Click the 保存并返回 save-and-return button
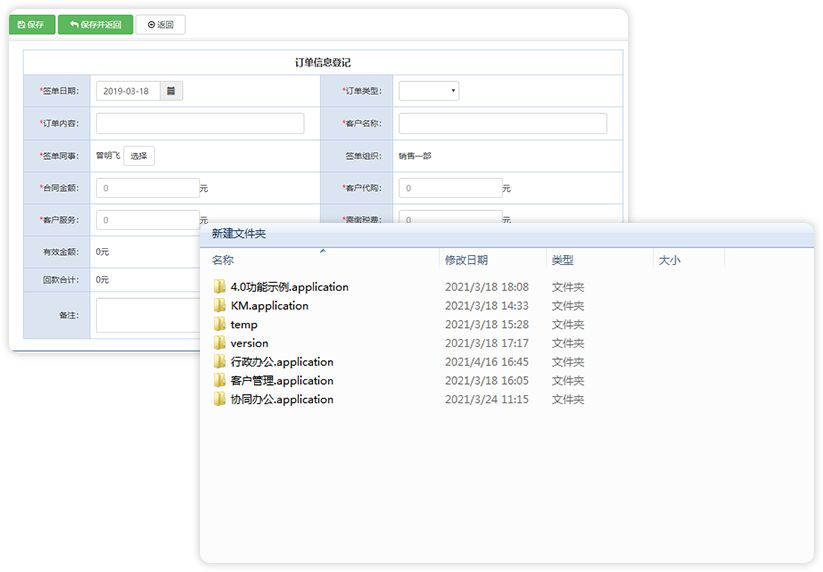Screen dimensions: 823x572 pyautogui.click(x=96, y=25)
